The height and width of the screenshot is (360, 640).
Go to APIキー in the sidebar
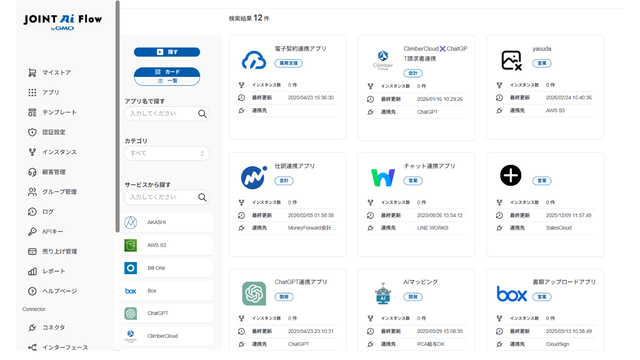point(52,232)
